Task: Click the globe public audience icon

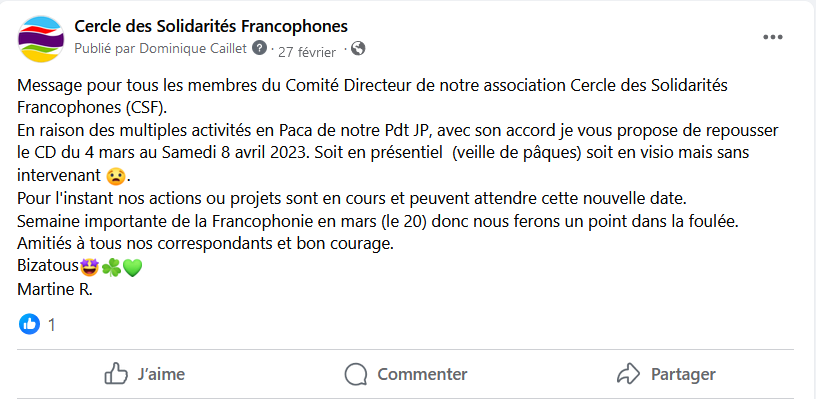Action: (358, 49)
